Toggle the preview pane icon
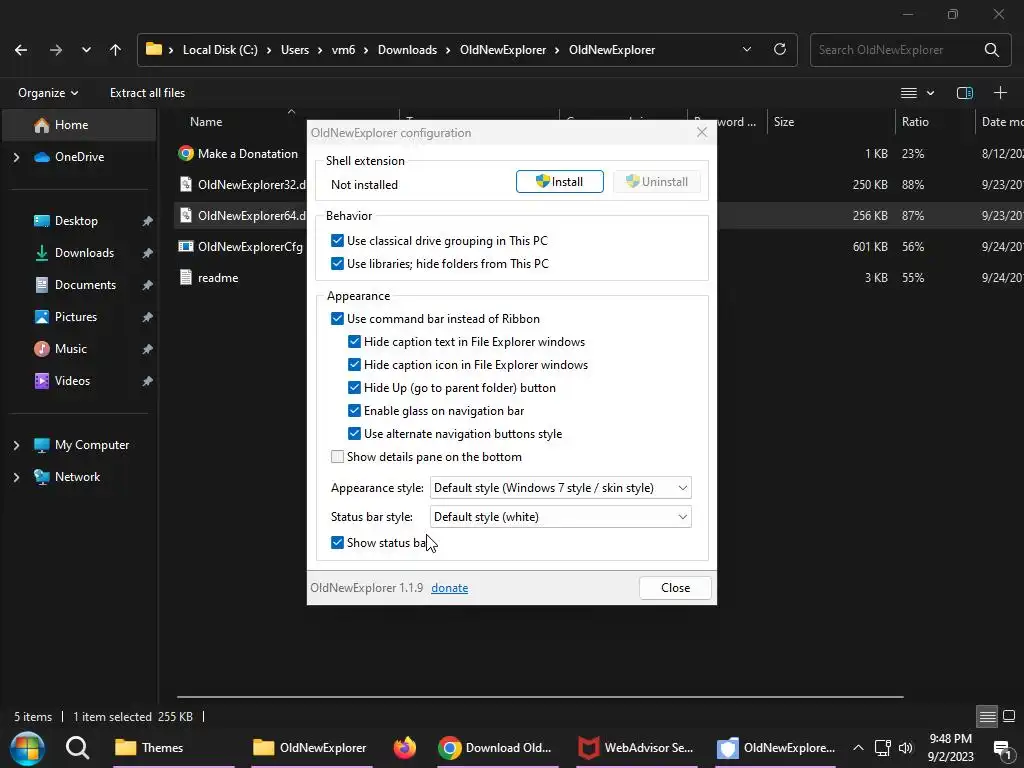This screenshot has width=1024, height=768. [x=965, y=93]
